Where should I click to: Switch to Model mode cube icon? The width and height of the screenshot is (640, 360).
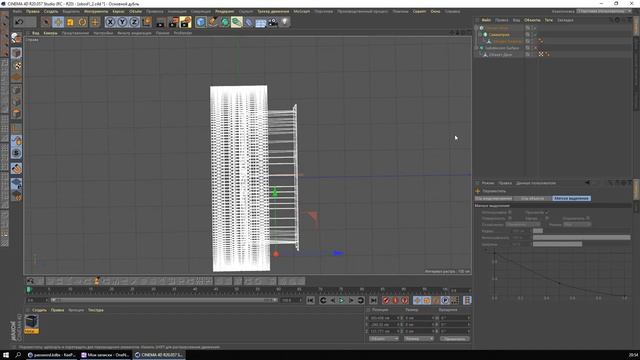(x=16, y=53)
